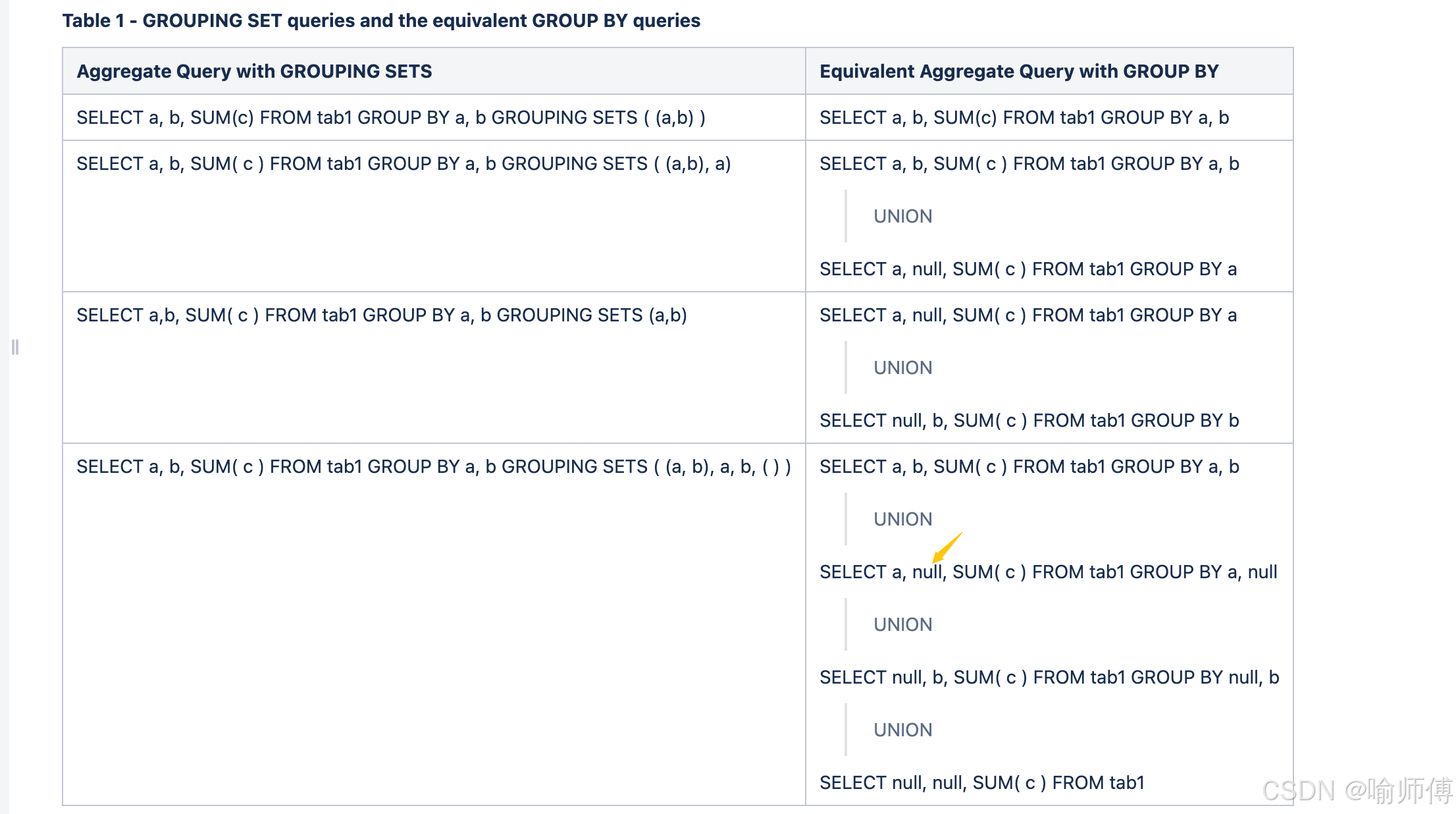Click the last UNION in the table
The height and width of the screenshot is (814, 1456).
tap(902, 730)
